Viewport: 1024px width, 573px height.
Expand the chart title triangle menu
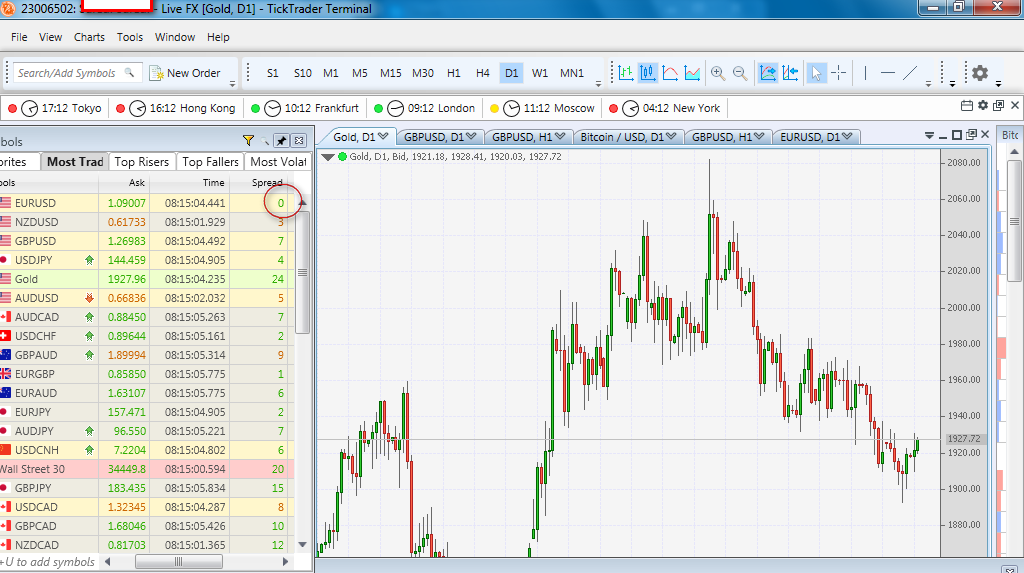pyautogui.click(x=328, y=157)
